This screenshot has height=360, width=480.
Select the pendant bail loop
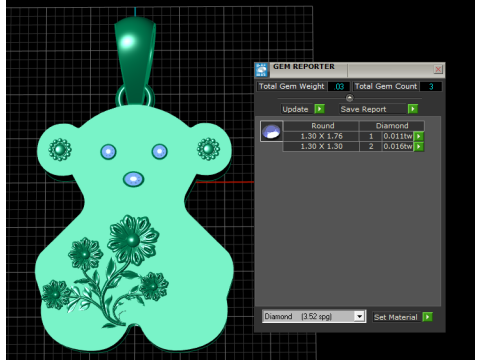pos(135,62)
